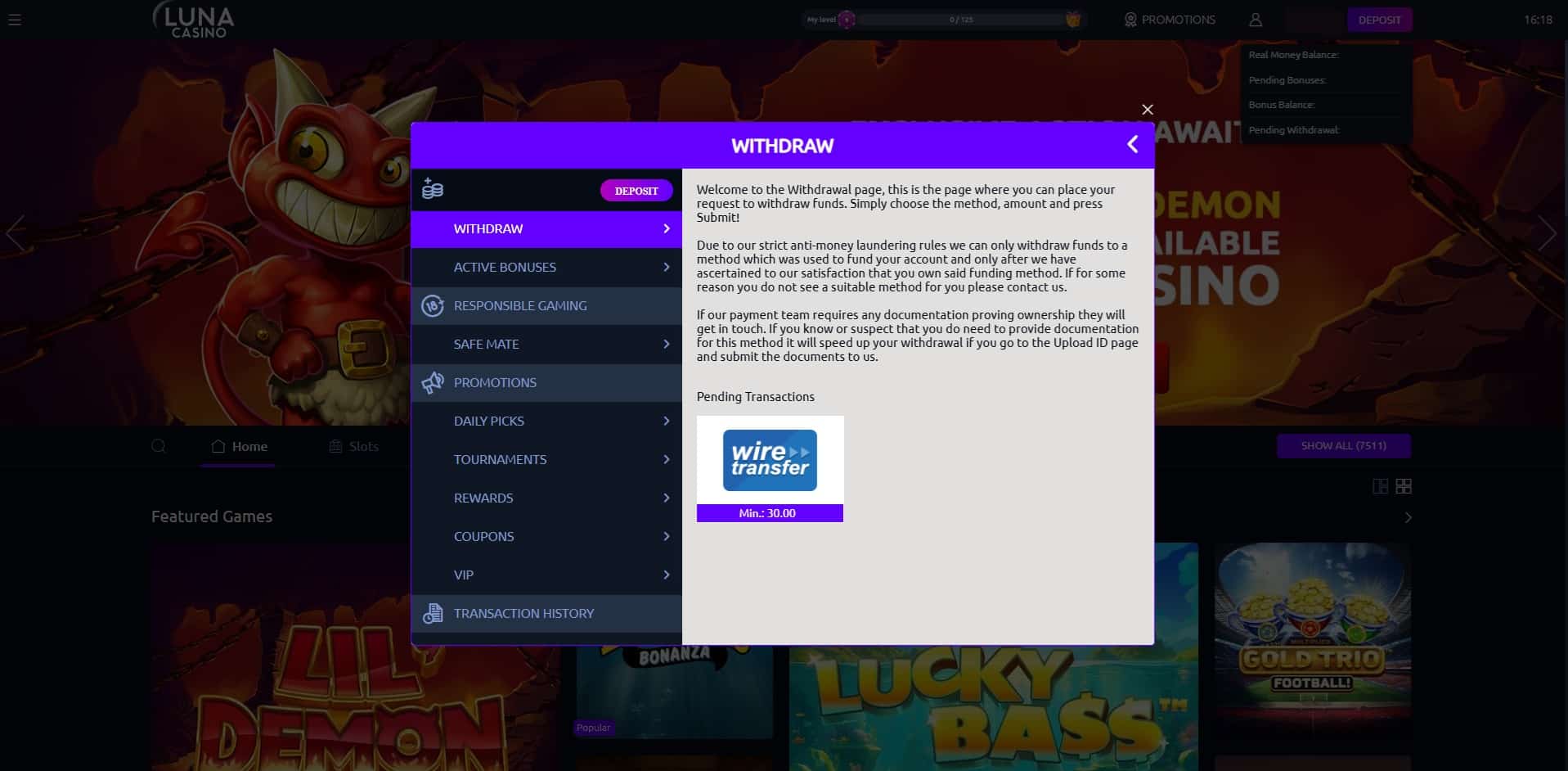Click the coins deposit icon in the modal sidebar
This screenshot has width=1568, height=771.
pos(432,189)
